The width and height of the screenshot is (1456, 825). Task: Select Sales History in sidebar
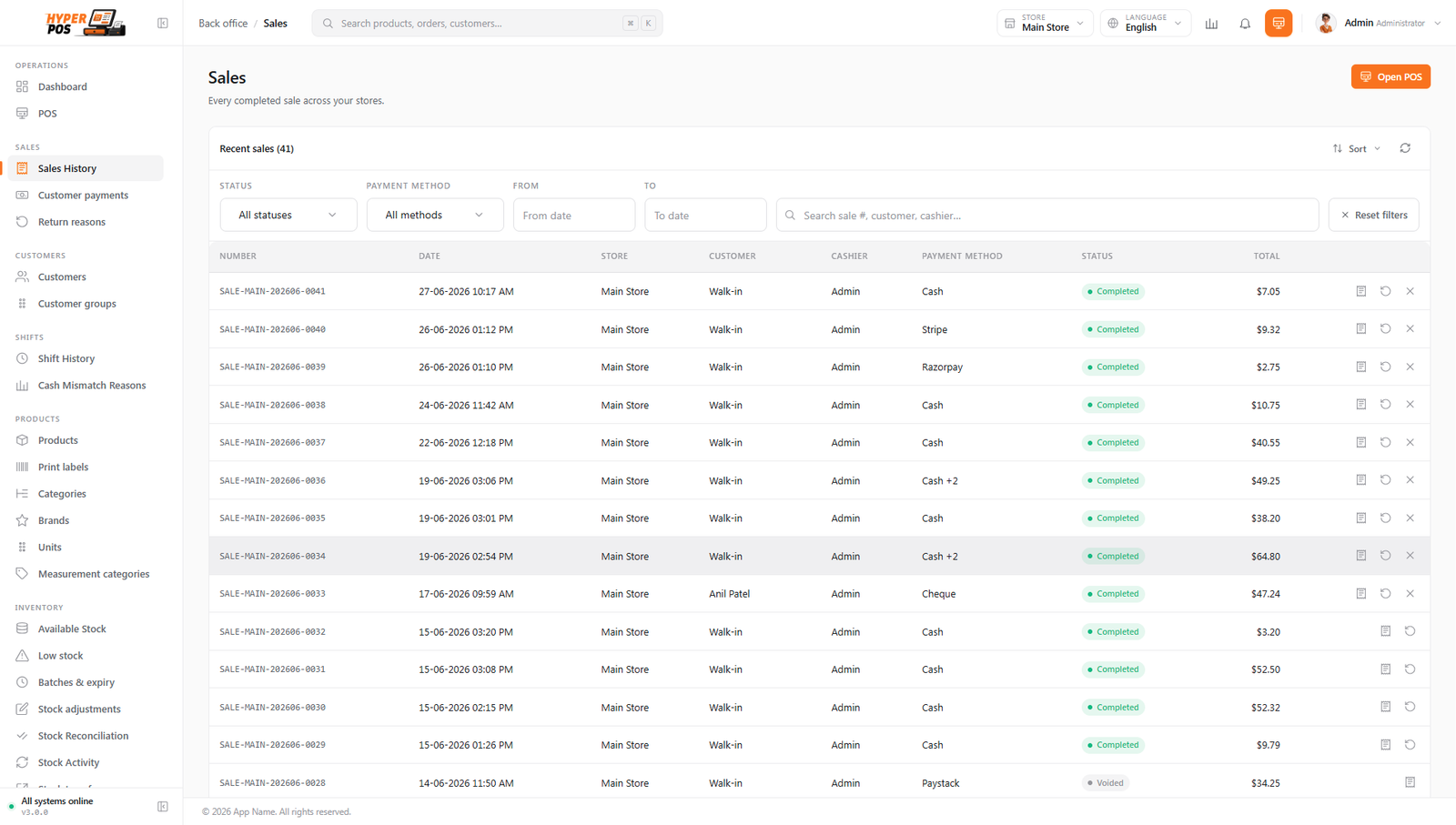(x=86, y=168)
